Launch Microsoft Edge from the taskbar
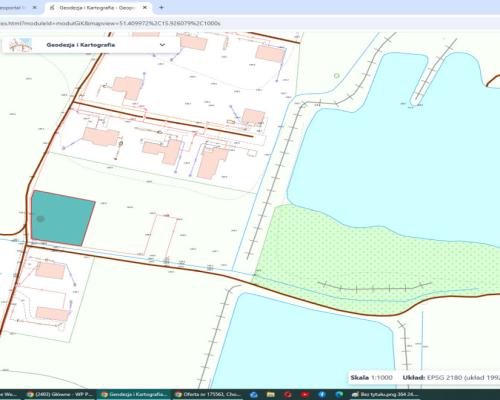 coord(339,395)
